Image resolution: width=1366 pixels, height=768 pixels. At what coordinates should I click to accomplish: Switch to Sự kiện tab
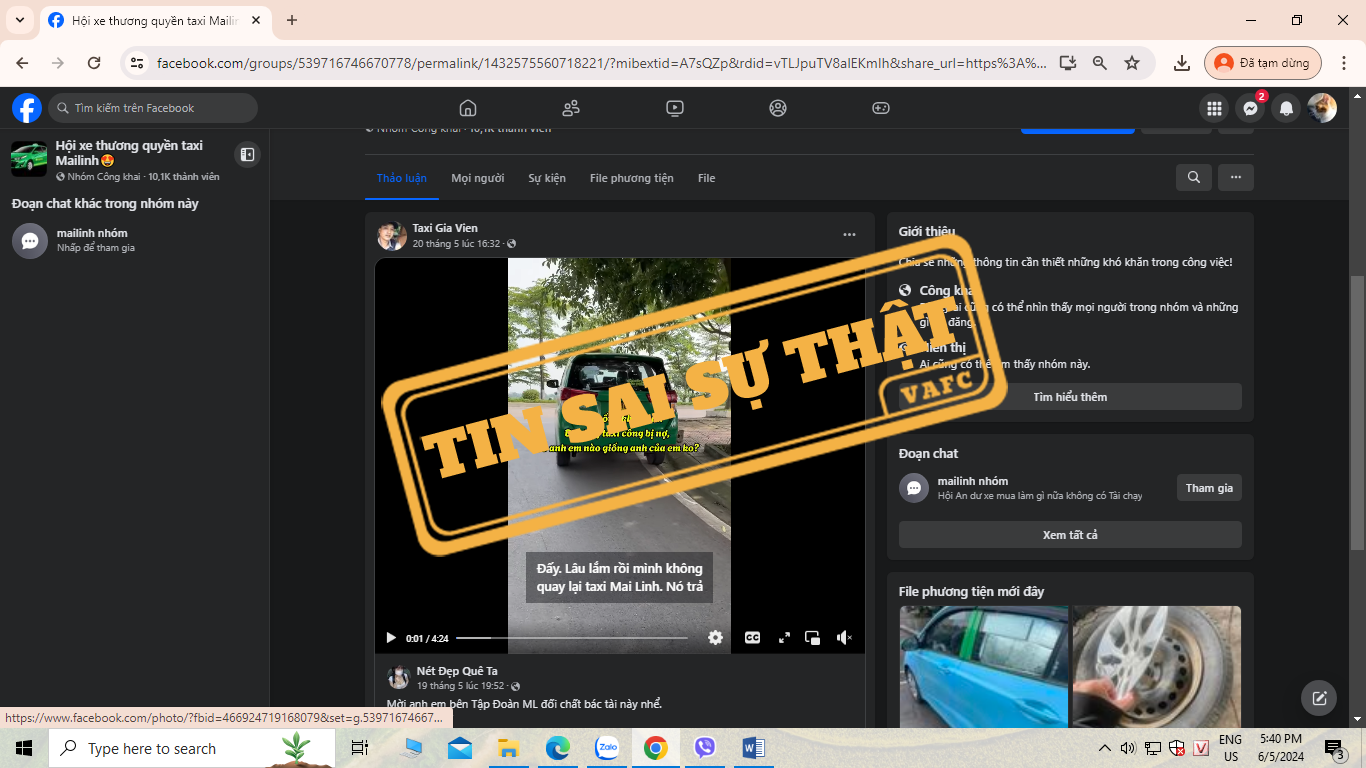click(x=547, y=178)
